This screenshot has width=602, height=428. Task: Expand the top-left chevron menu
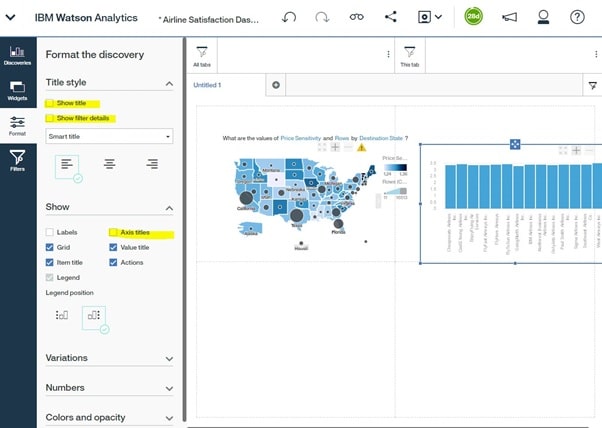pos(10,17)
